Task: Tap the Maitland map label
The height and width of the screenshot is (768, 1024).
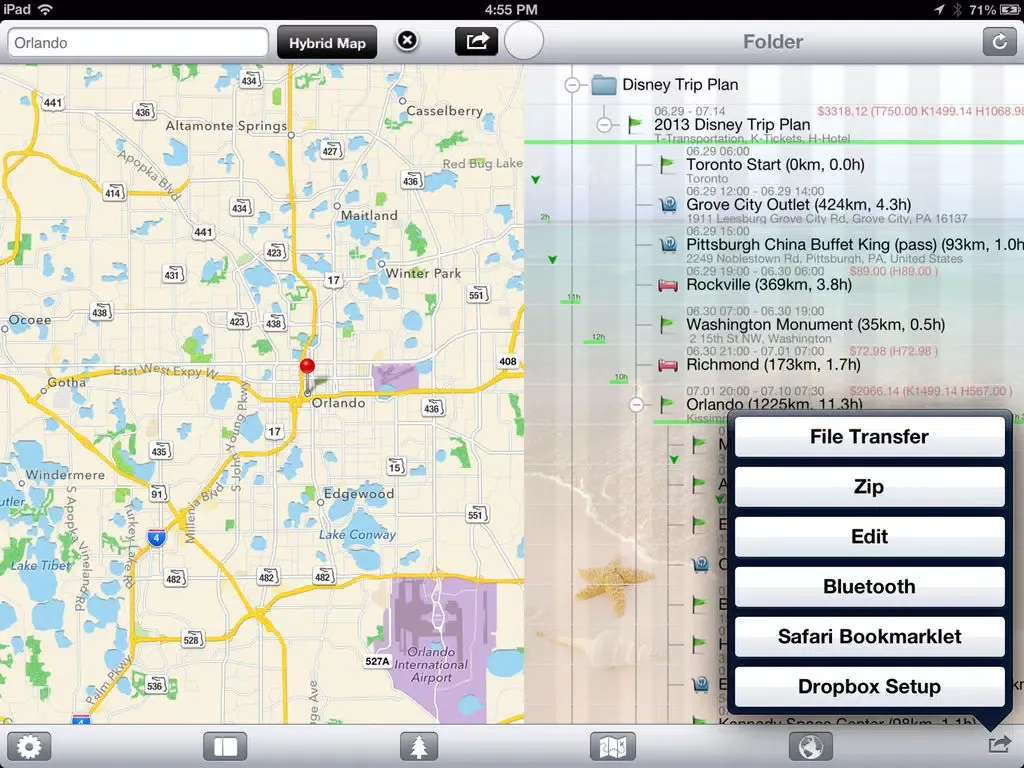Action: (369, 215)
